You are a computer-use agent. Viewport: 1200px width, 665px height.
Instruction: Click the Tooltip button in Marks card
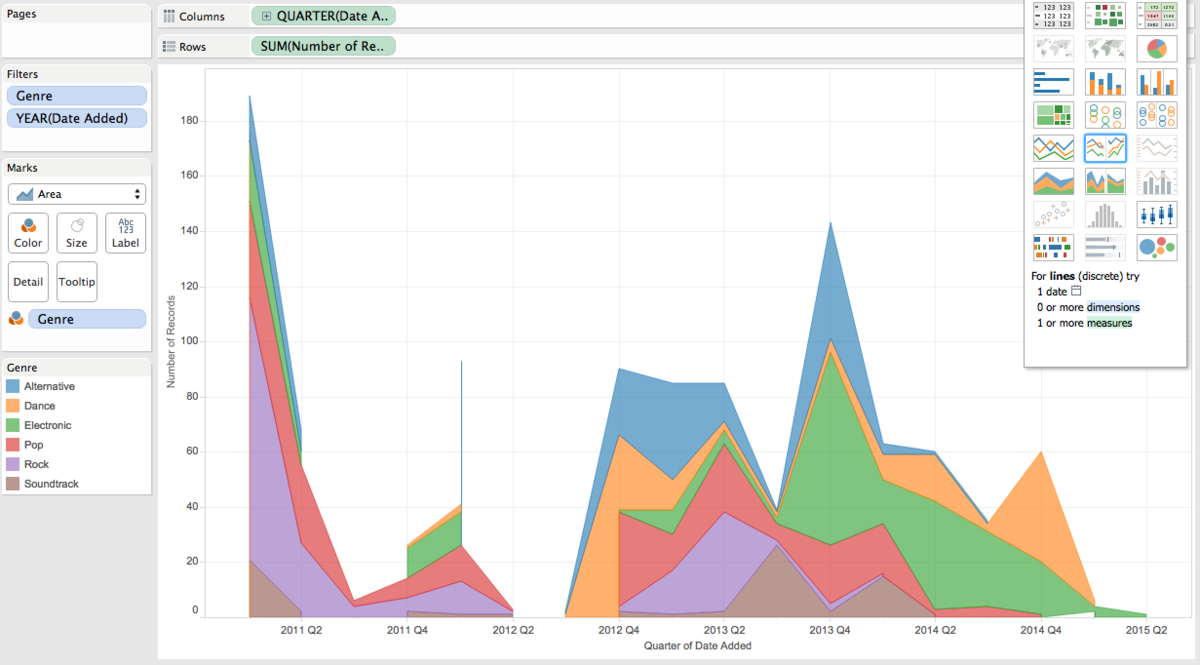pos(77,282)
